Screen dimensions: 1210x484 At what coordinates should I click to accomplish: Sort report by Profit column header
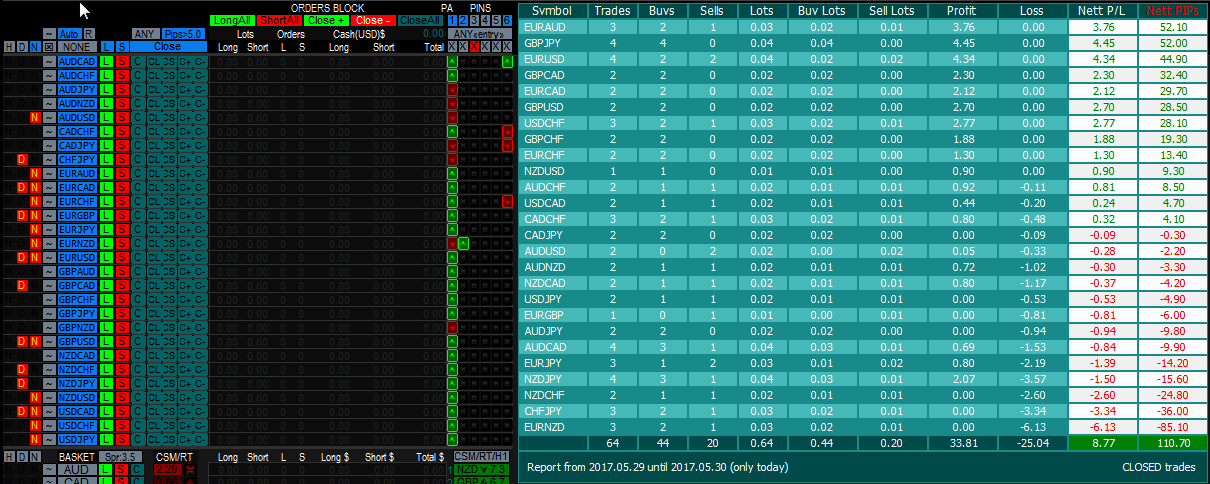coord(962,10)
